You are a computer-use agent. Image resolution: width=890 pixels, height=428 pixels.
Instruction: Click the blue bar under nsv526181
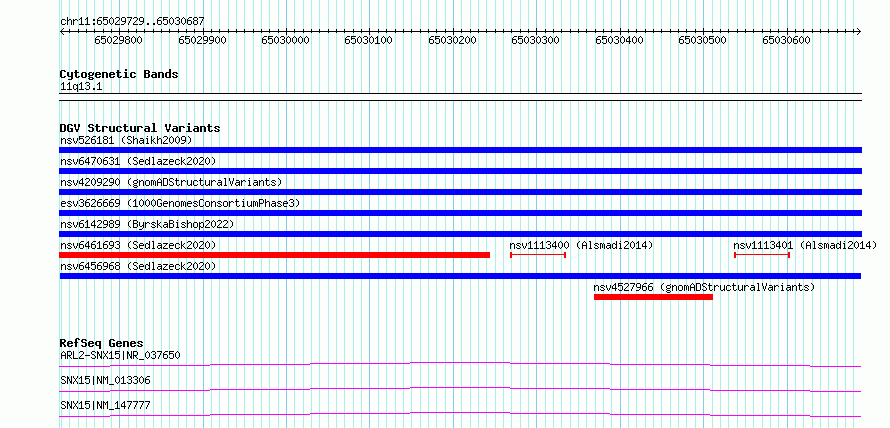click(460, 150)
